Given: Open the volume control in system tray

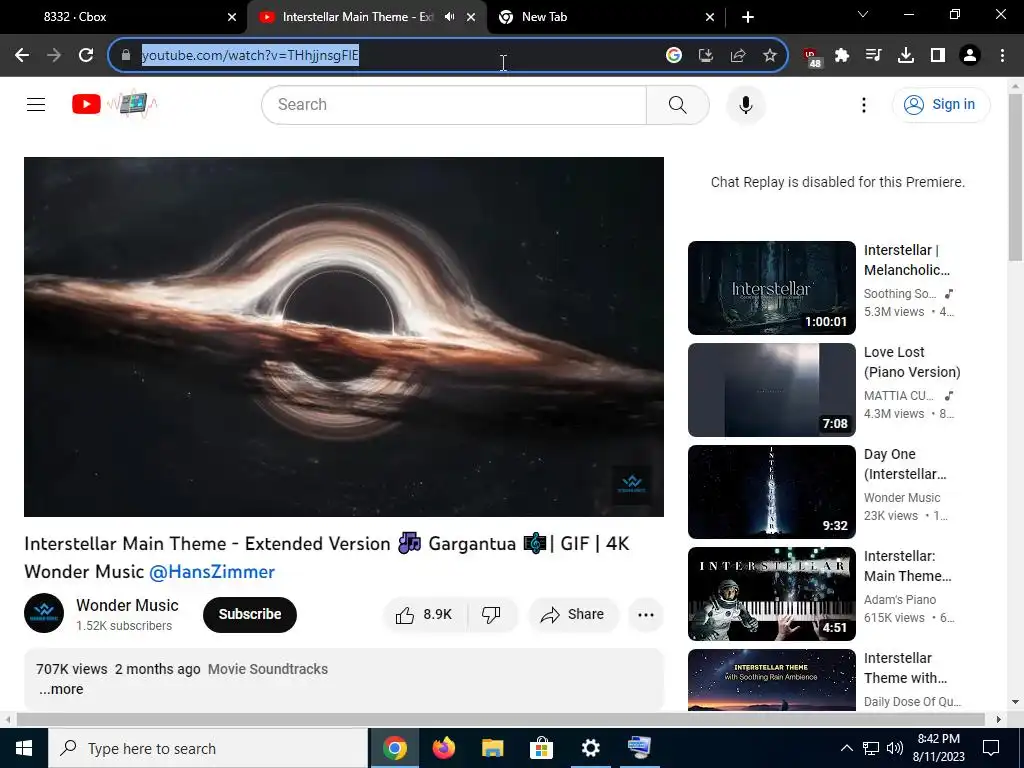Looking at the screenshot, I should [895, 748].
